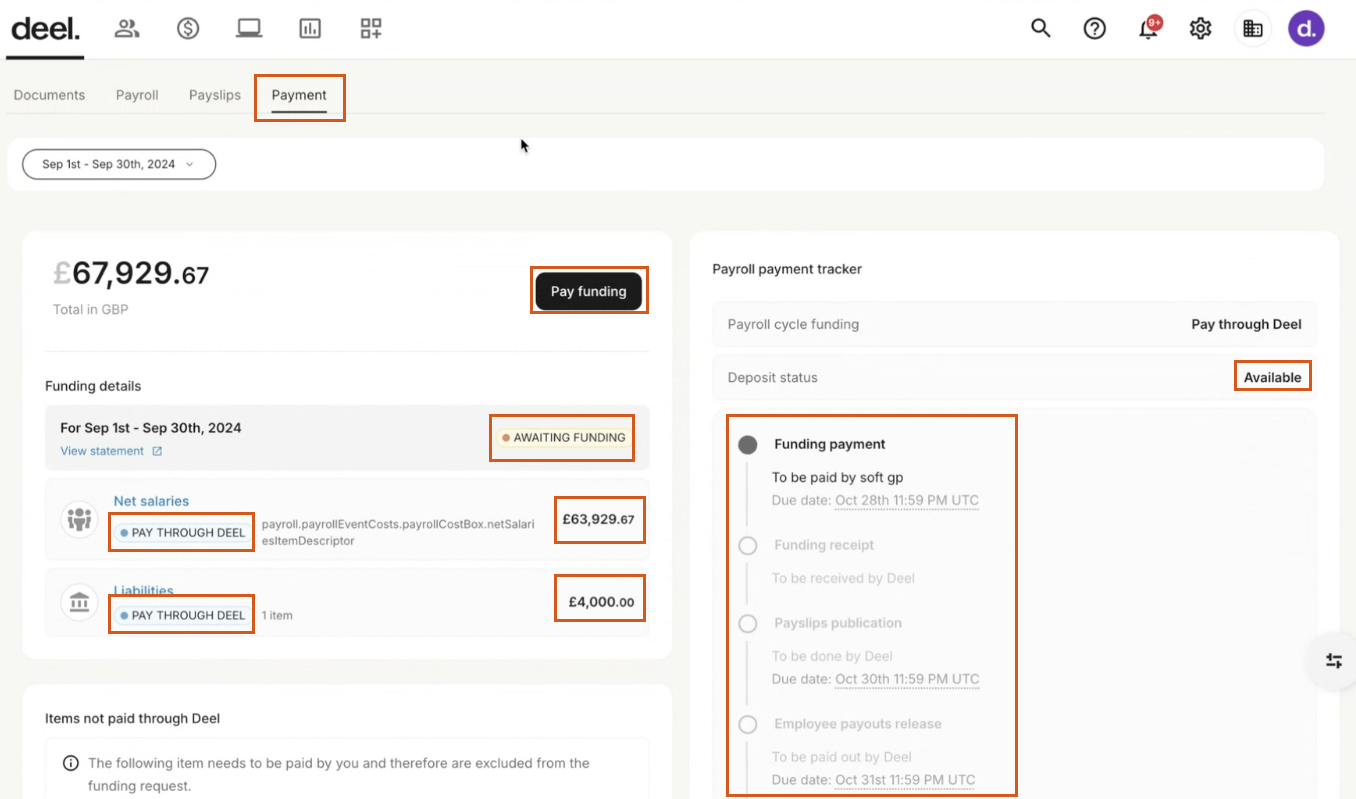Click the £63,929.67 net salaries amount

coord(598,519)
